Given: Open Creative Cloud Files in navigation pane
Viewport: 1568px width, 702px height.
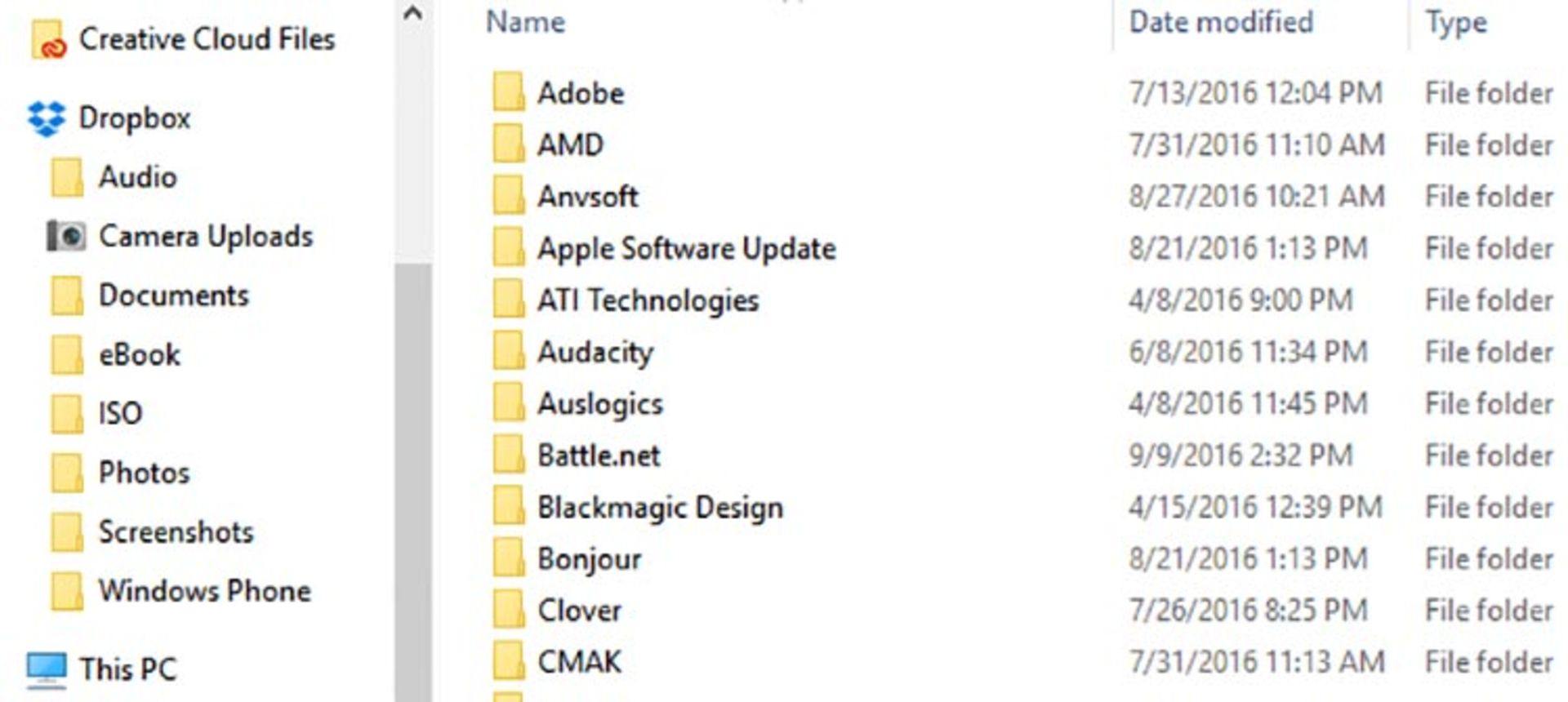Looking at the screenshot, I should 207,38.
